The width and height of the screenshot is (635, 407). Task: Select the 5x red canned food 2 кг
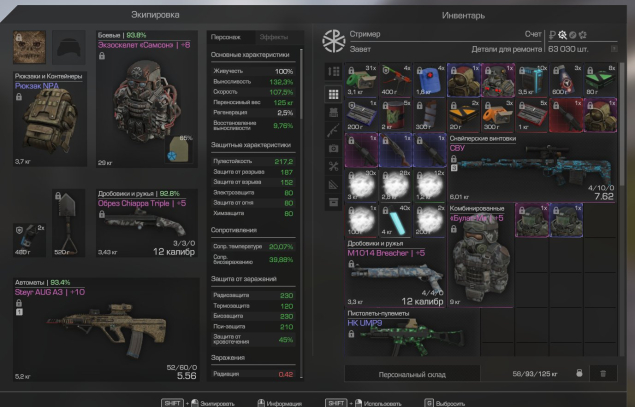(x=396, y=115)
